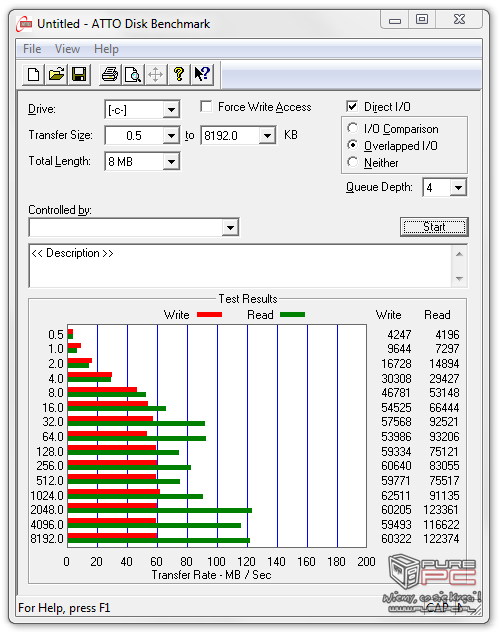
Task: Select the I/O Comparison radio option
Action: pyautogui.click(x=352, y=128)
